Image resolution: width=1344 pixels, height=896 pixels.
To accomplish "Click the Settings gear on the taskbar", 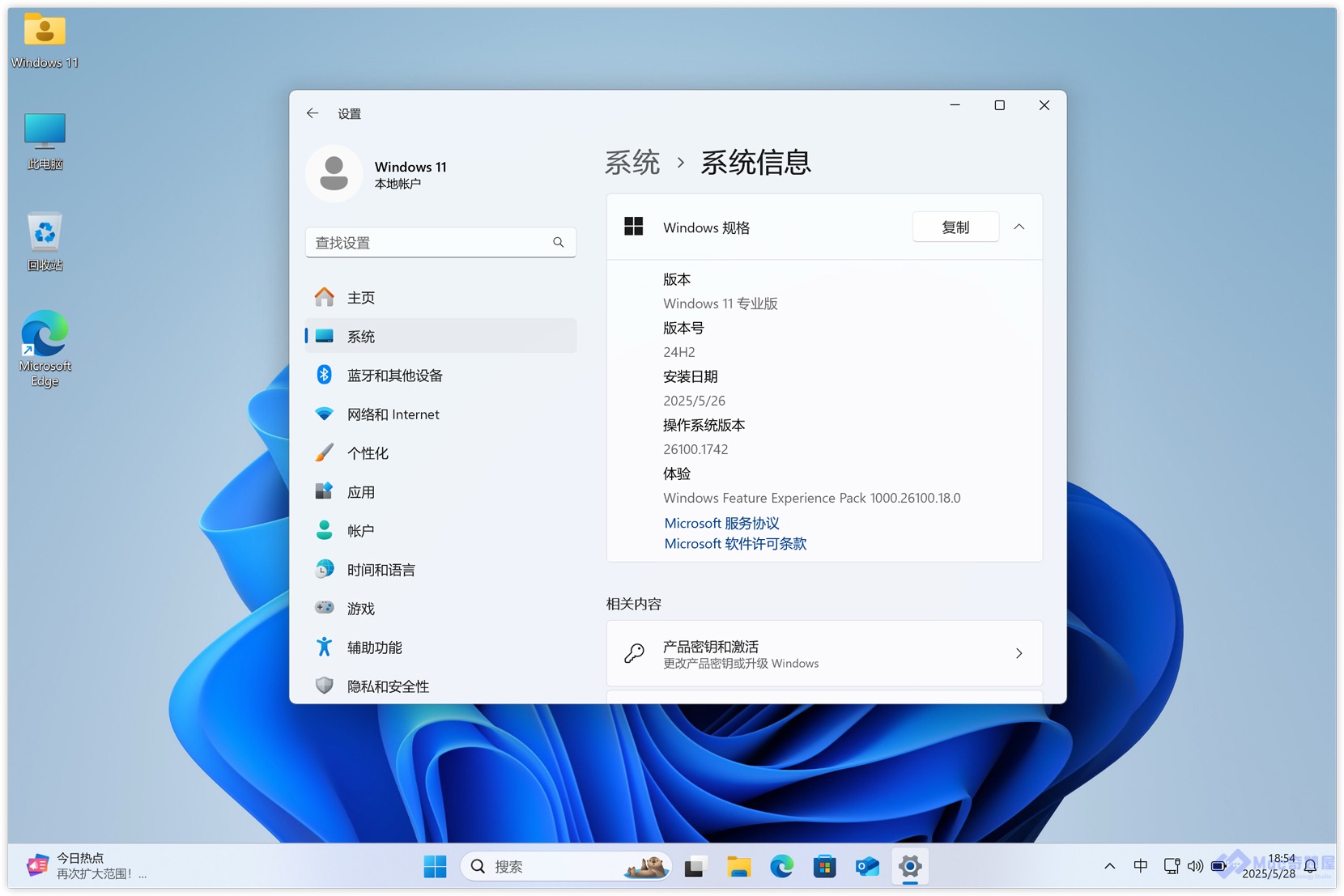I will pyautogui.click(x=910, y=866).
